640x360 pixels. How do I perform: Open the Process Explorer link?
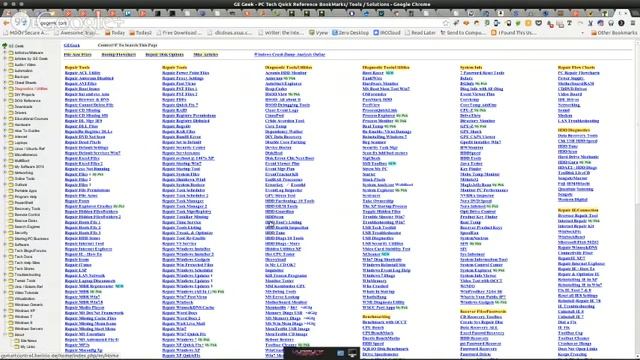pos(378,116)
